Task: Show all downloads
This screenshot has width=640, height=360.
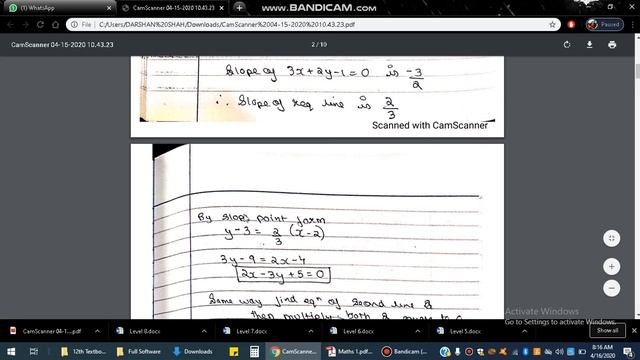Action: [x=607, y=331]
